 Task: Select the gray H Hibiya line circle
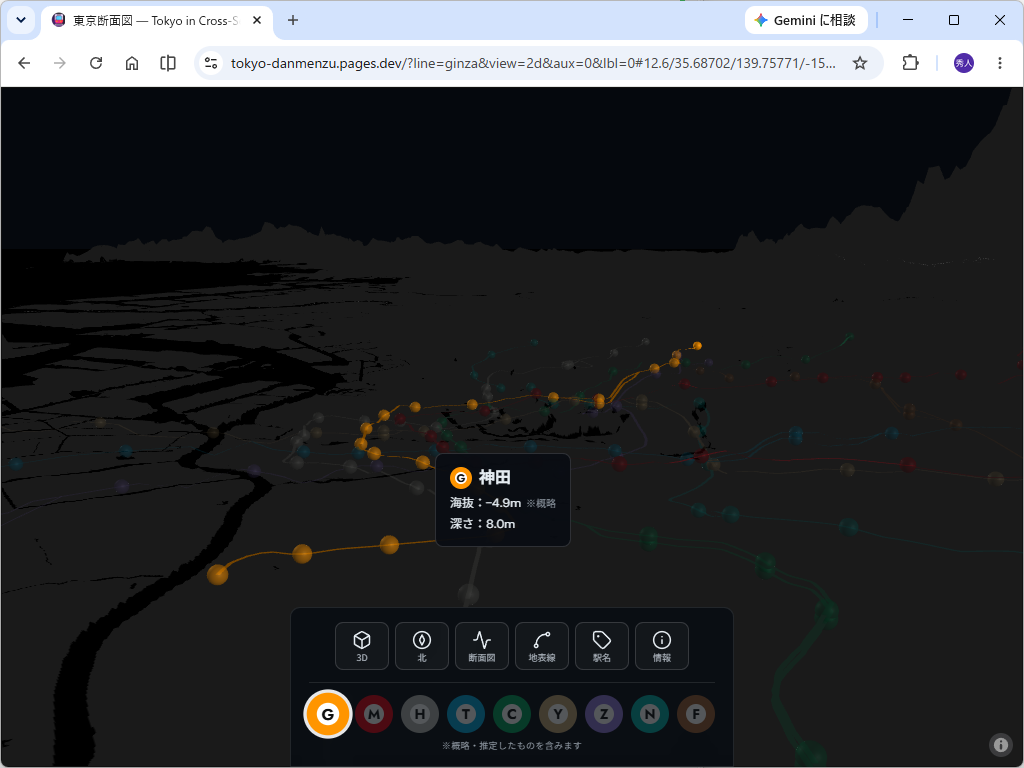[420, 714]
